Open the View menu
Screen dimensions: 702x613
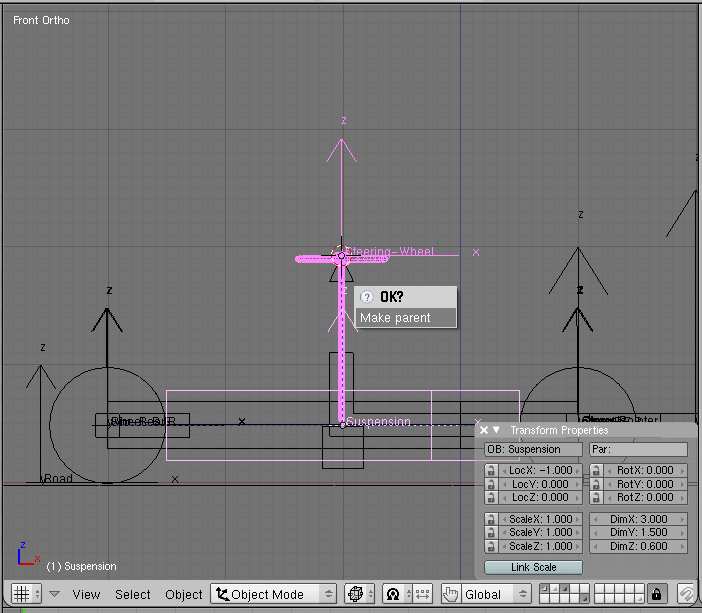(86, 594)
